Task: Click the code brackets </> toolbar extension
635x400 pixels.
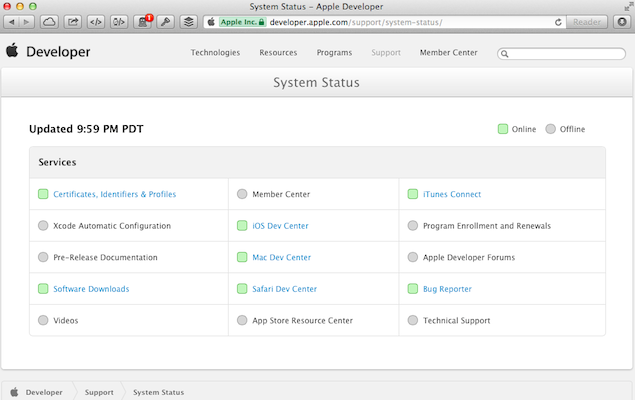Action: [96, 22]
